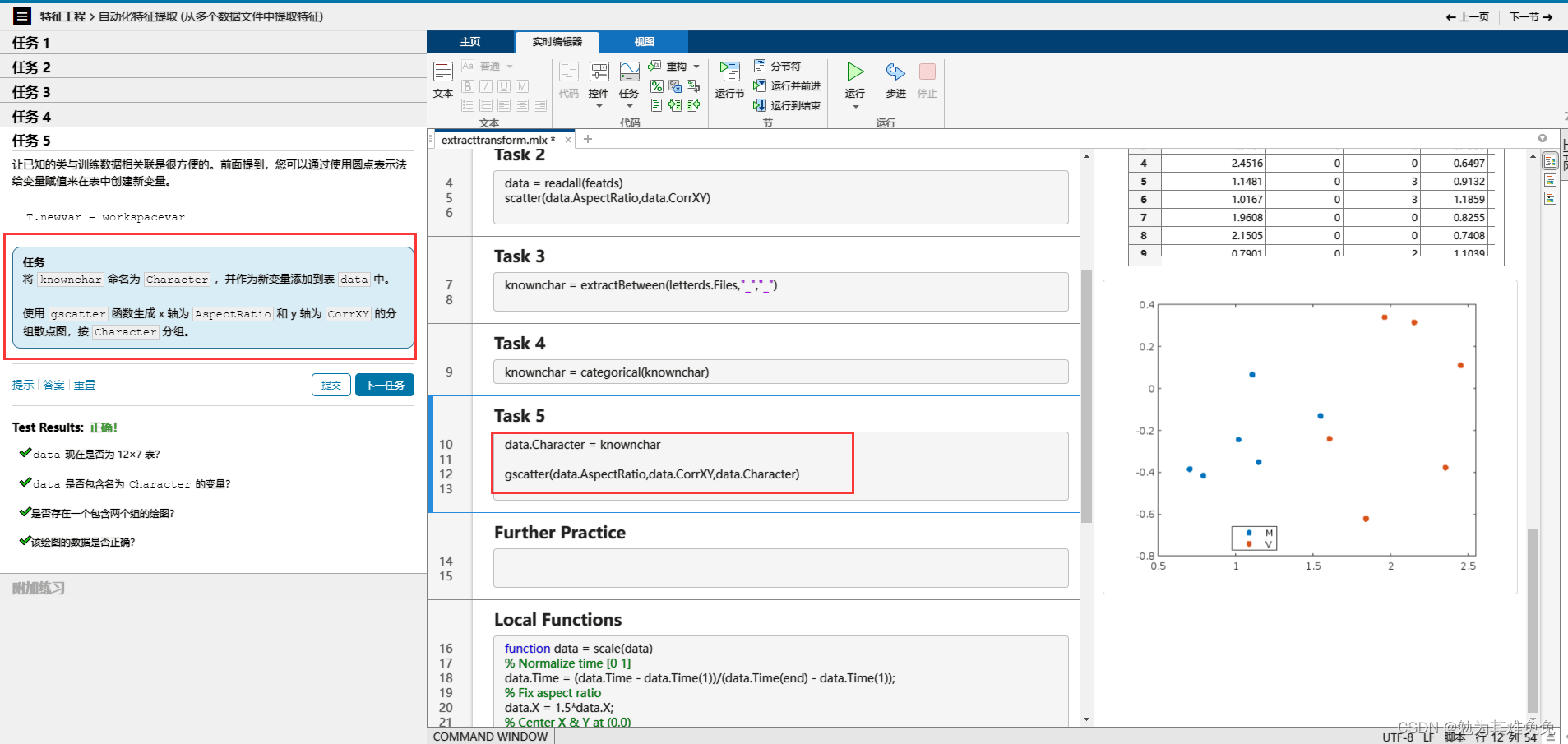Image resolution: width=1568 pixels, height=744 pixels.
Task: Expand 任务 3 section
Action: tap(213, 92)
